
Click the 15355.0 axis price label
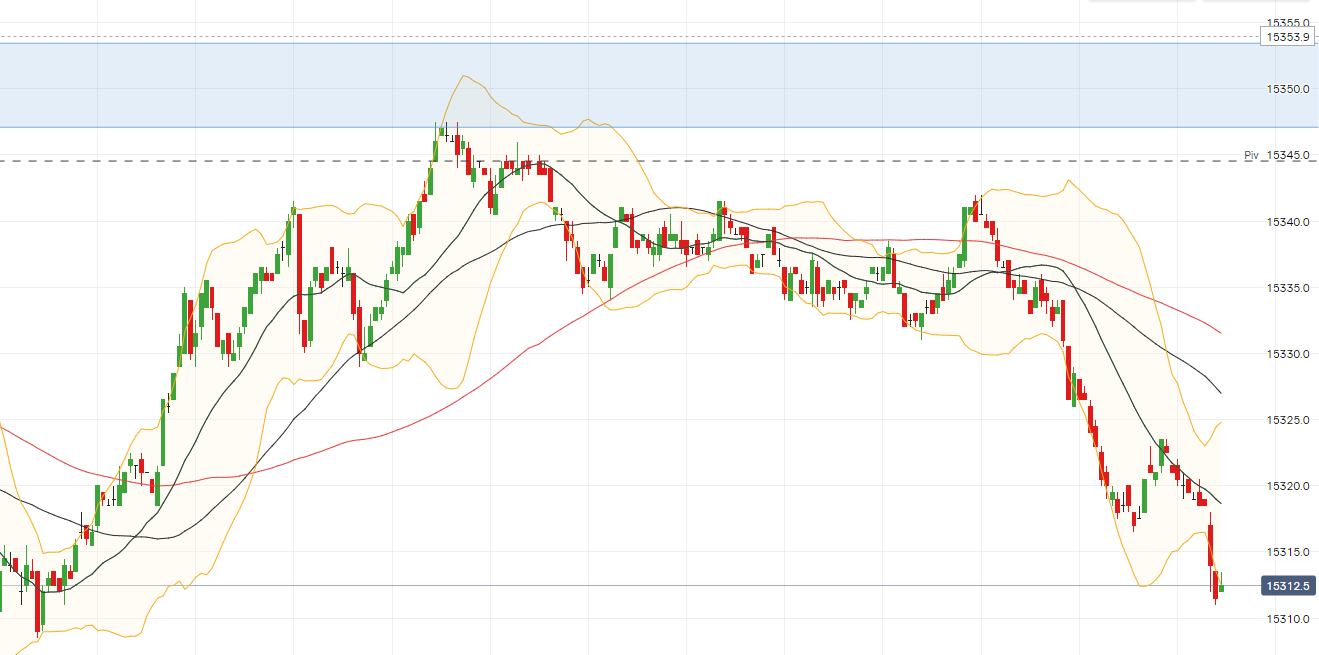(1288, 22)
